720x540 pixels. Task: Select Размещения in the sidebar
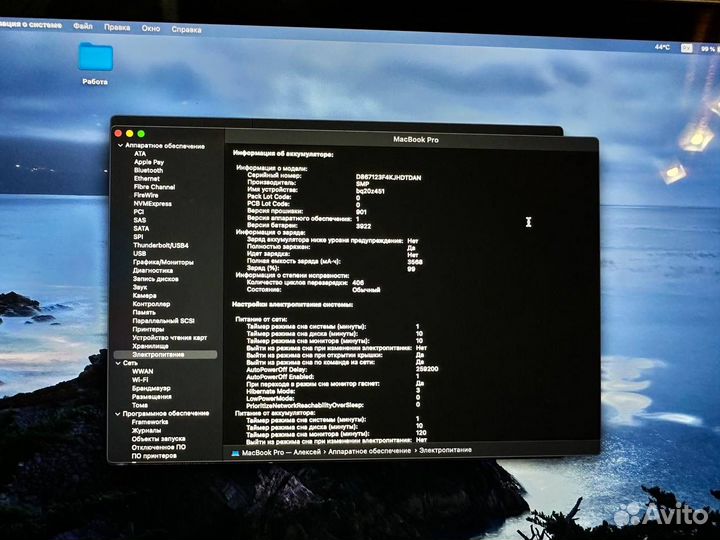click(x=152, y=397)
